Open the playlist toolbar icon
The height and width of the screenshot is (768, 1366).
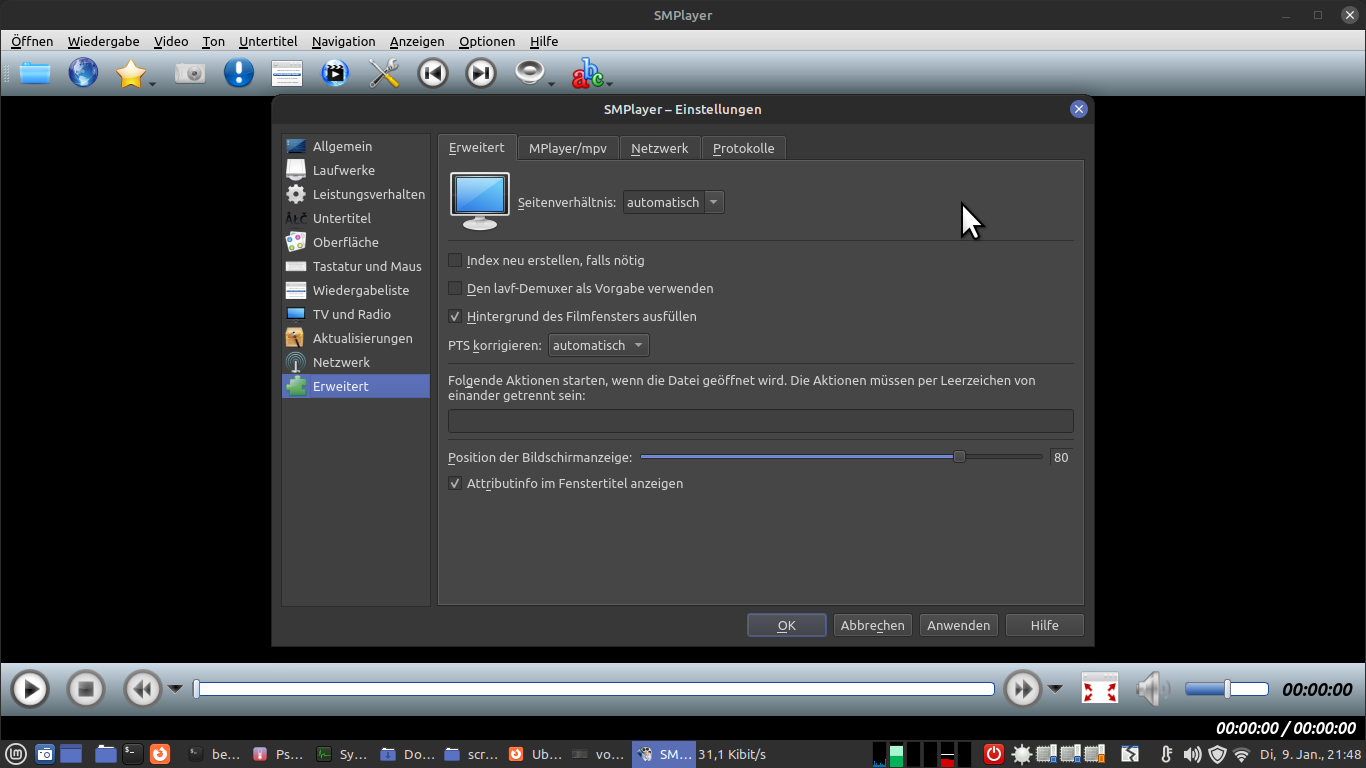click(x=287, y=73)
